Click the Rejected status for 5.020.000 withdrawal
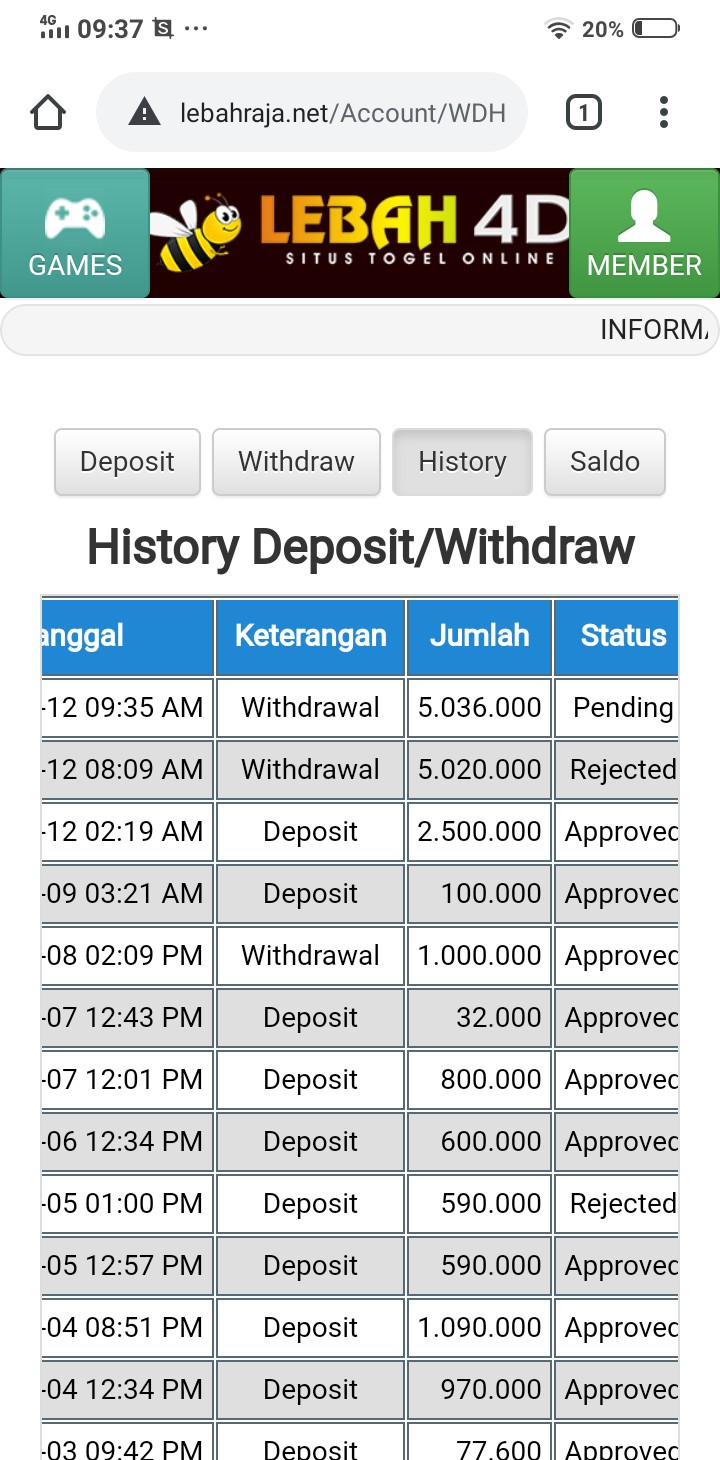Image resolution: width=720 pixels, height=1460 pixels. point(622,770)
